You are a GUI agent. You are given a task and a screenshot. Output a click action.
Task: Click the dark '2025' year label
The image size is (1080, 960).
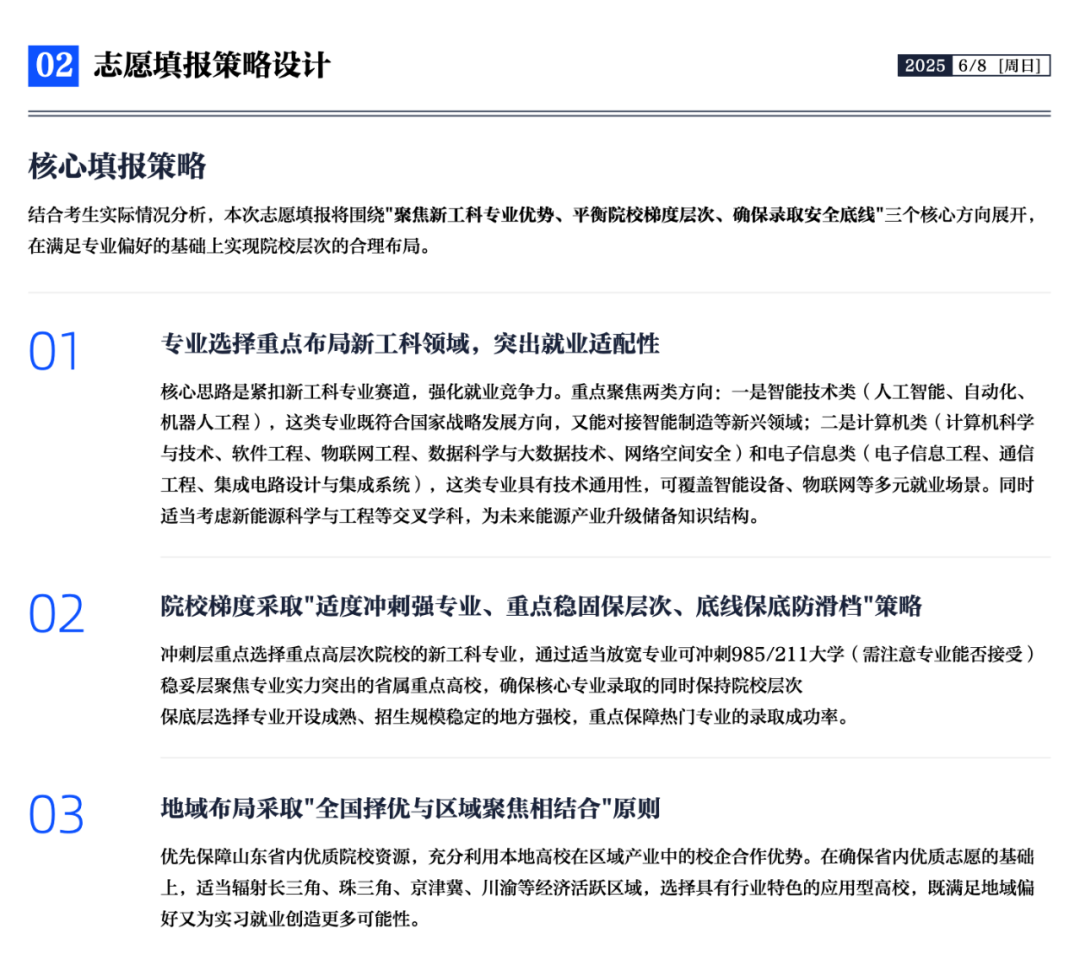(x=924, y=65)
